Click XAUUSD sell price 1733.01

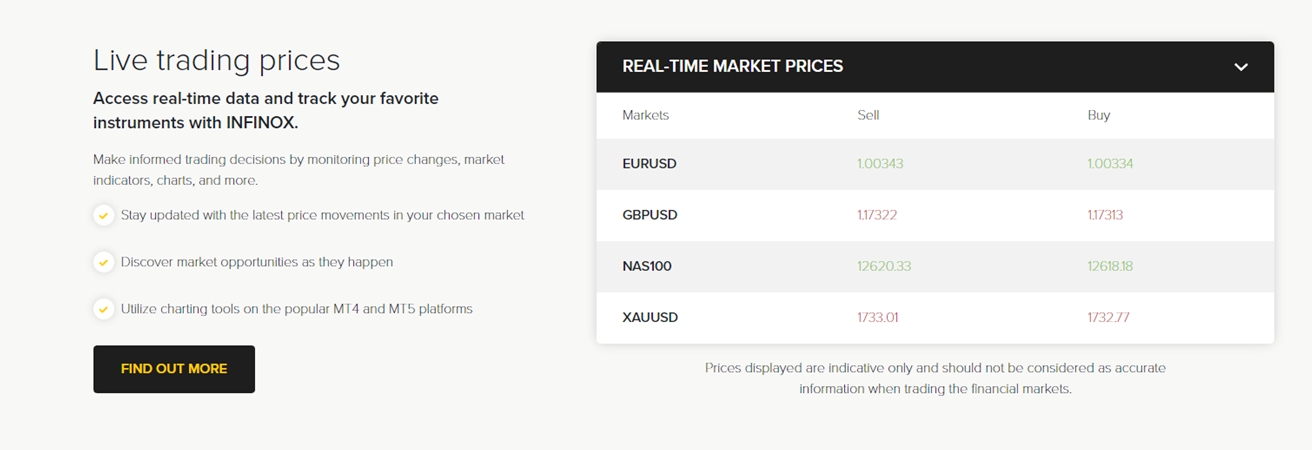click(878, 317)
